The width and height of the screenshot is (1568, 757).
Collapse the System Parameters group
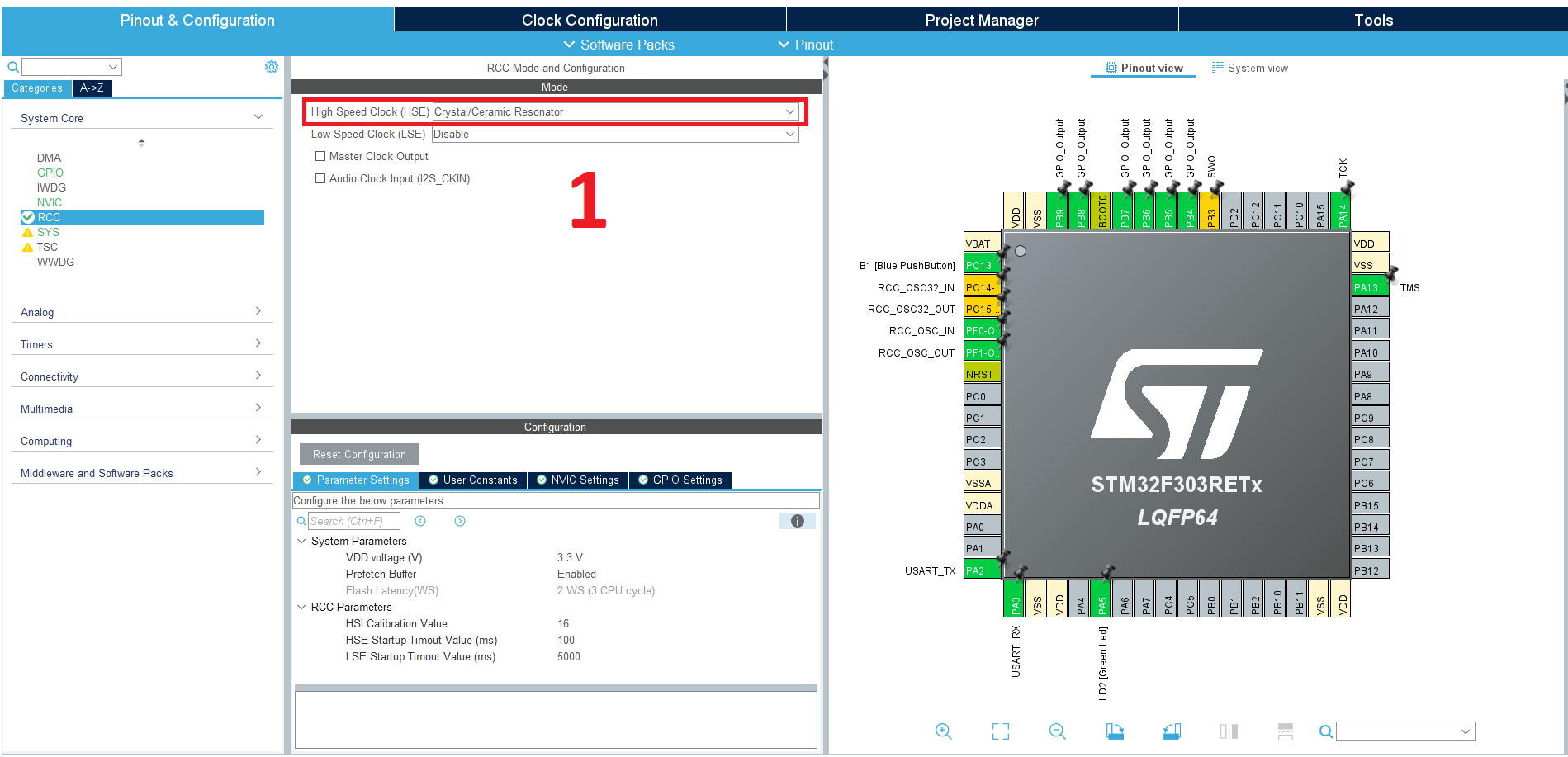point(301,542)
